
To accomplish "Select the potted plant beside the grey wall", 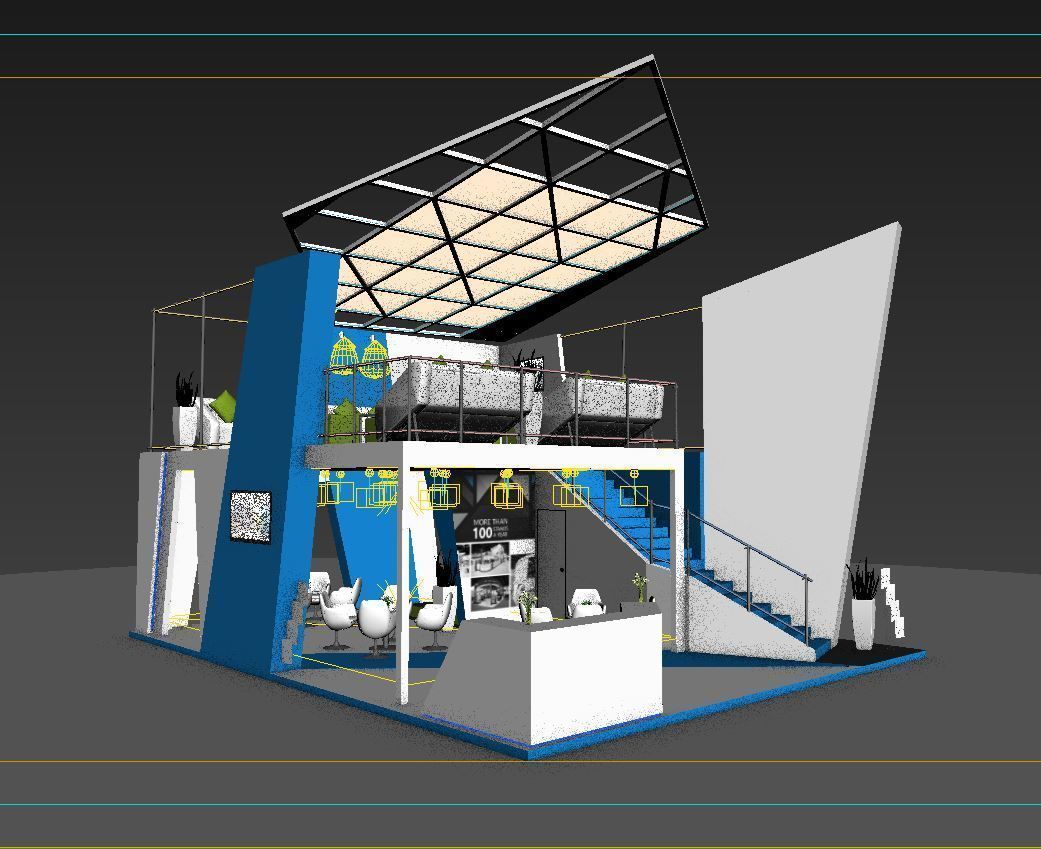I will (863, 604).
